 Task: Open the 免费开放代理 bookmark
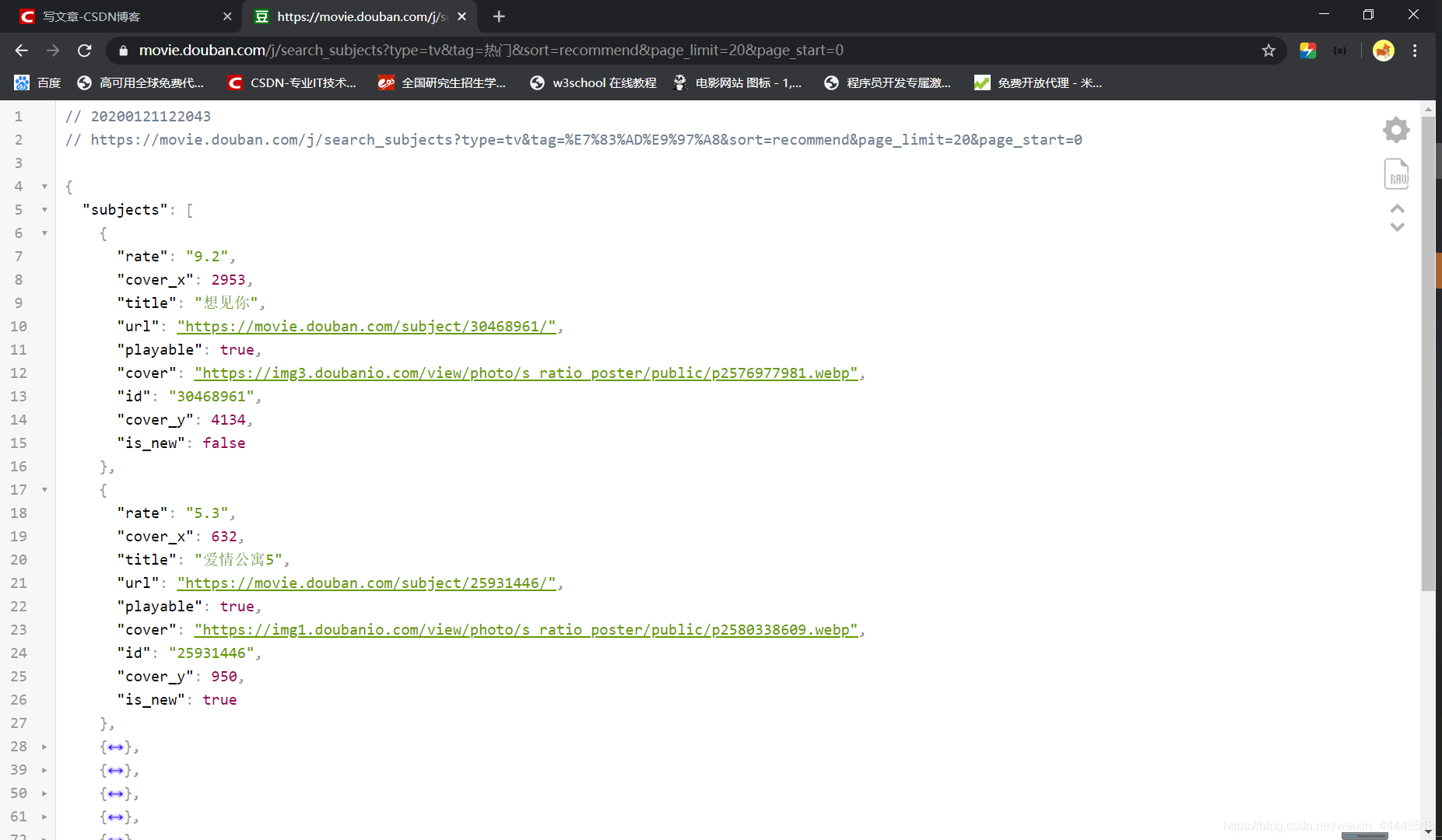1038,82
